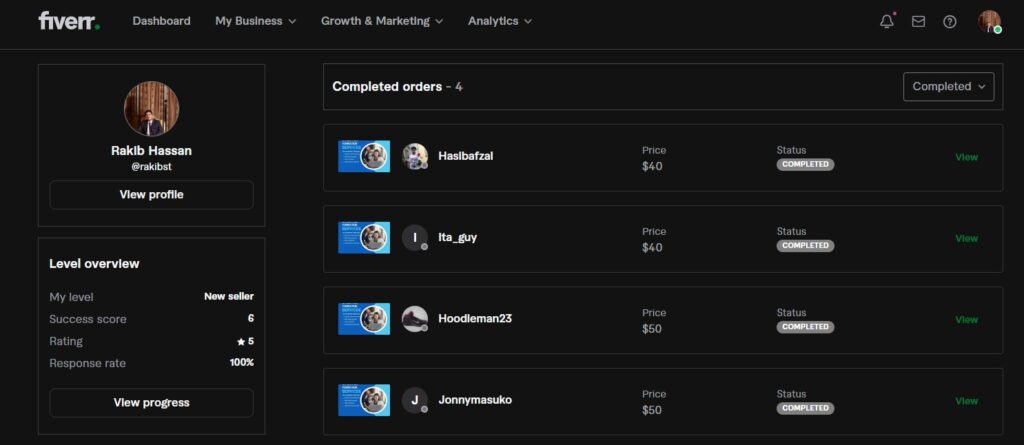
Task: Expand the Completed filter dropdown
Action: 948,87
